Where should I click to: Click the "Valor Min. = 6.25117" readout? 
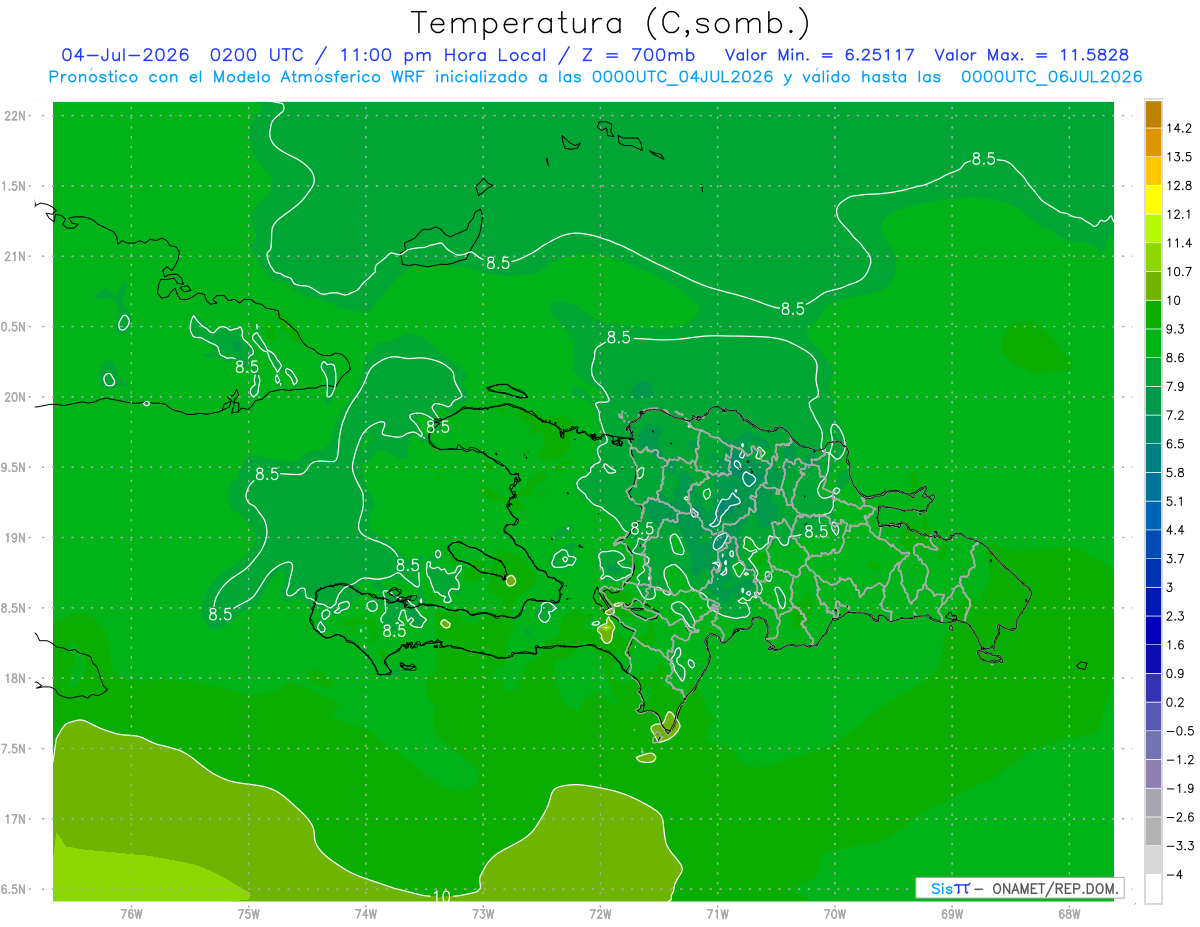(819, 55)
